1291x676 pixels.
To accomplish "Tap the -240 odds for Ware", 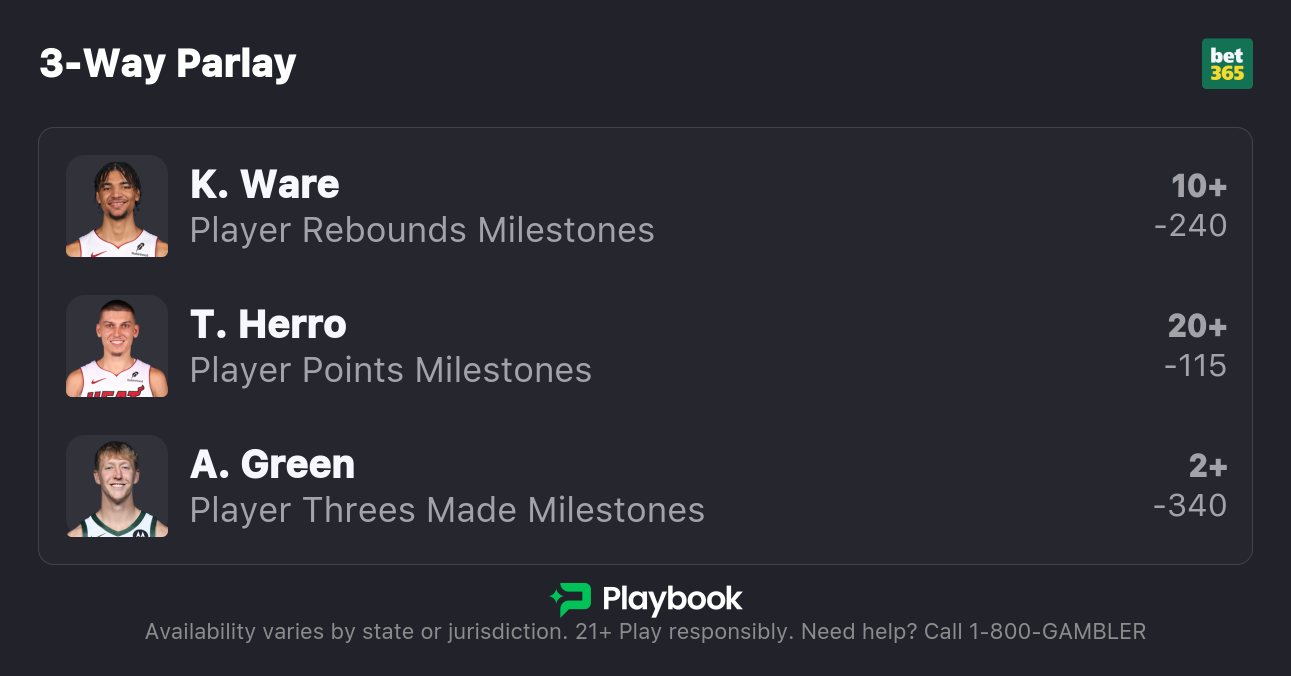I will 1190,226.
